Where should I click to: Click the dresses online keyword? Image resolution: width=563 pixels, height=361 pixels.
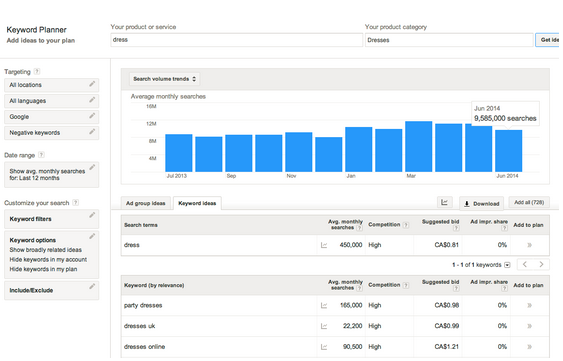(x=144, y=347)
